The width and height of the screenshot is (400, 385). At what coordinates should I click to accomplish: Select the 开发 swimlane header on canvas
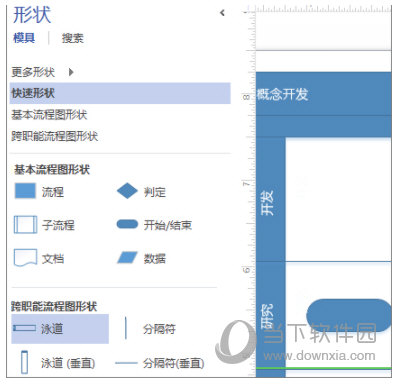[x=270, y=199]
